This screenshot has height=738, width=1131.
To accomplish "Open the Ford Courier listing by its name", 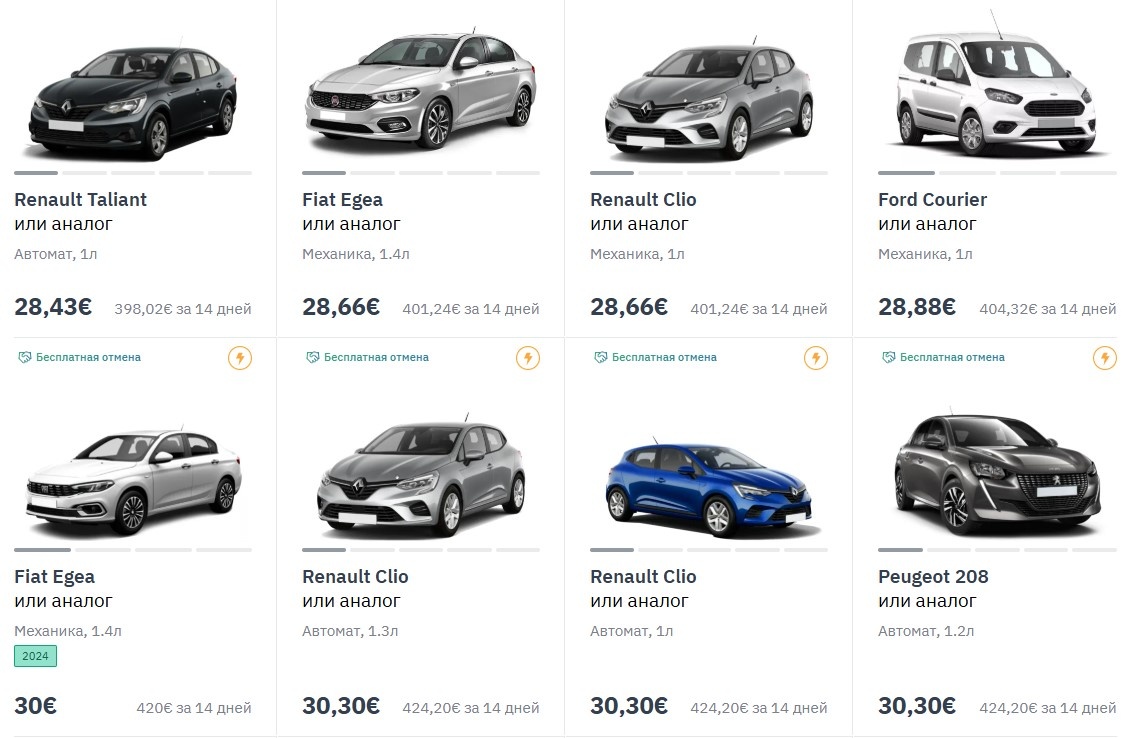I will pos(932,199).
